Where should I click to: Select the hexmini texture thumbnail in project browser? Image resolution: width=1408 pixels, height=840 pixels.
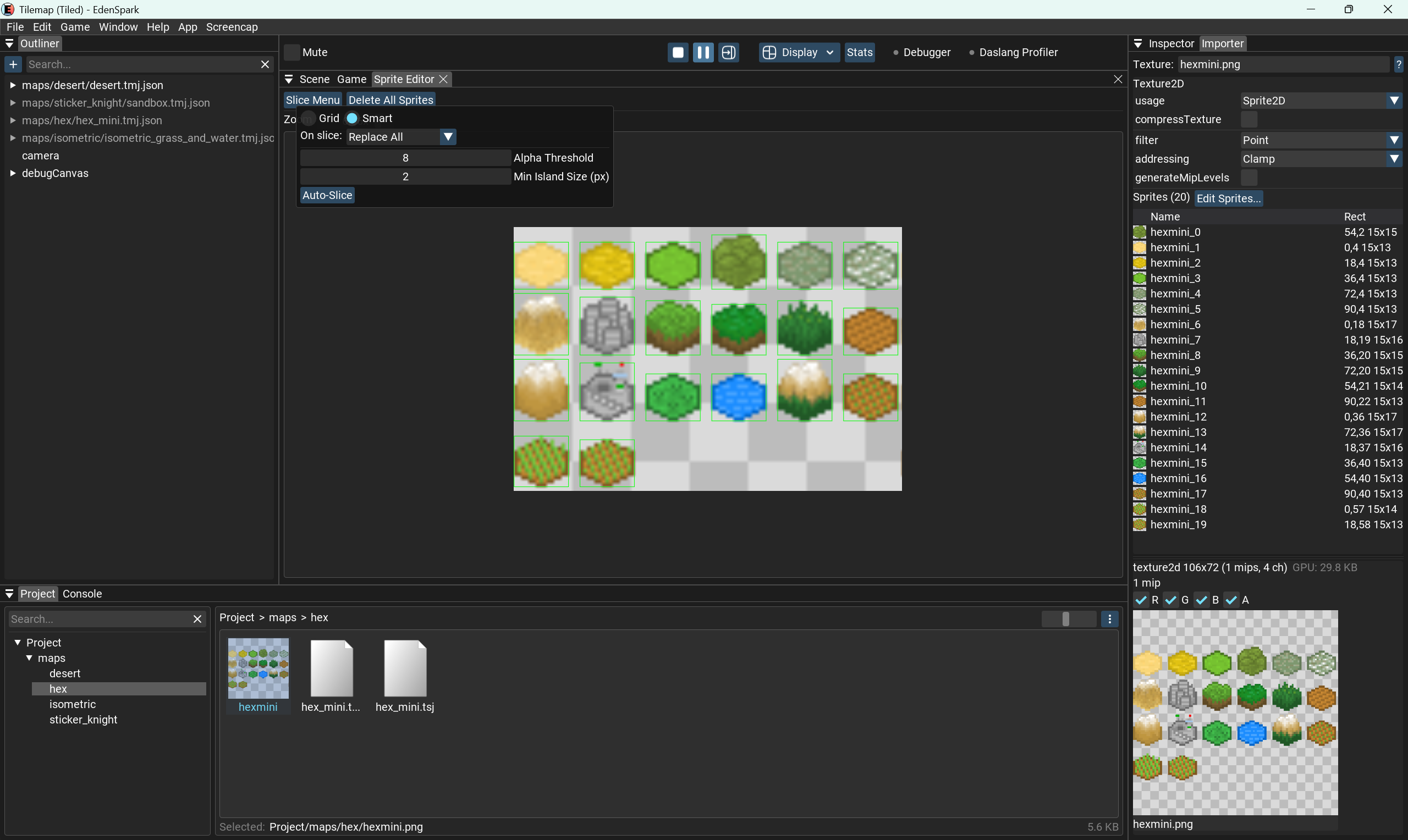click(x=258, y=668)
